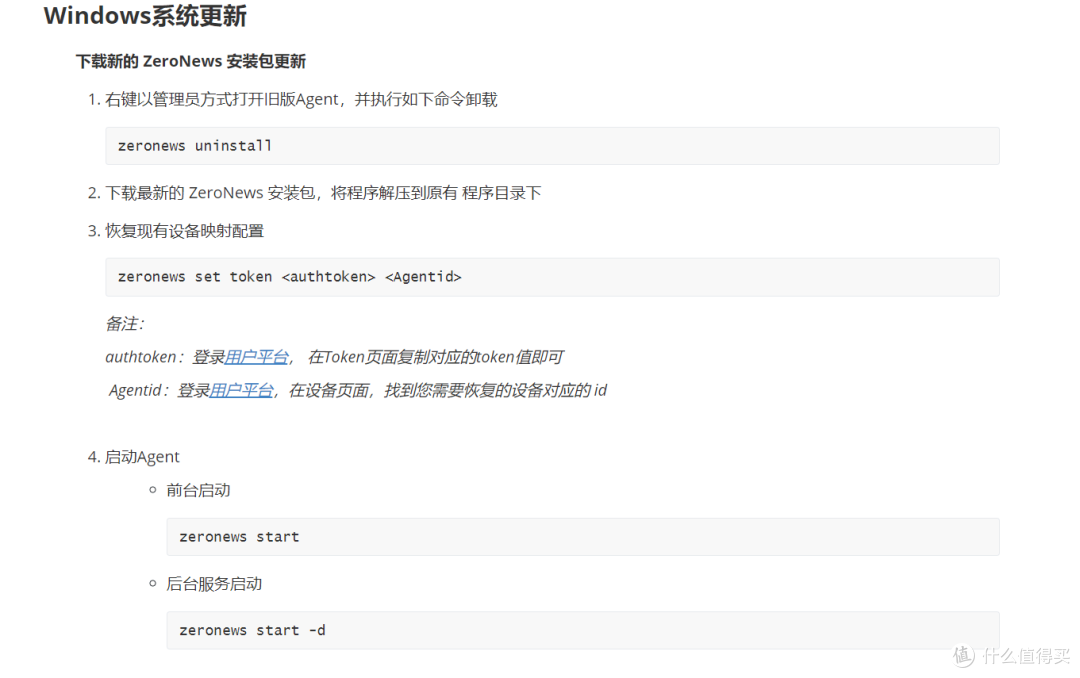Click the code block zeronews uninstall
The width and height of the screenshot is (1080, 678).
[x=552, y=145]
